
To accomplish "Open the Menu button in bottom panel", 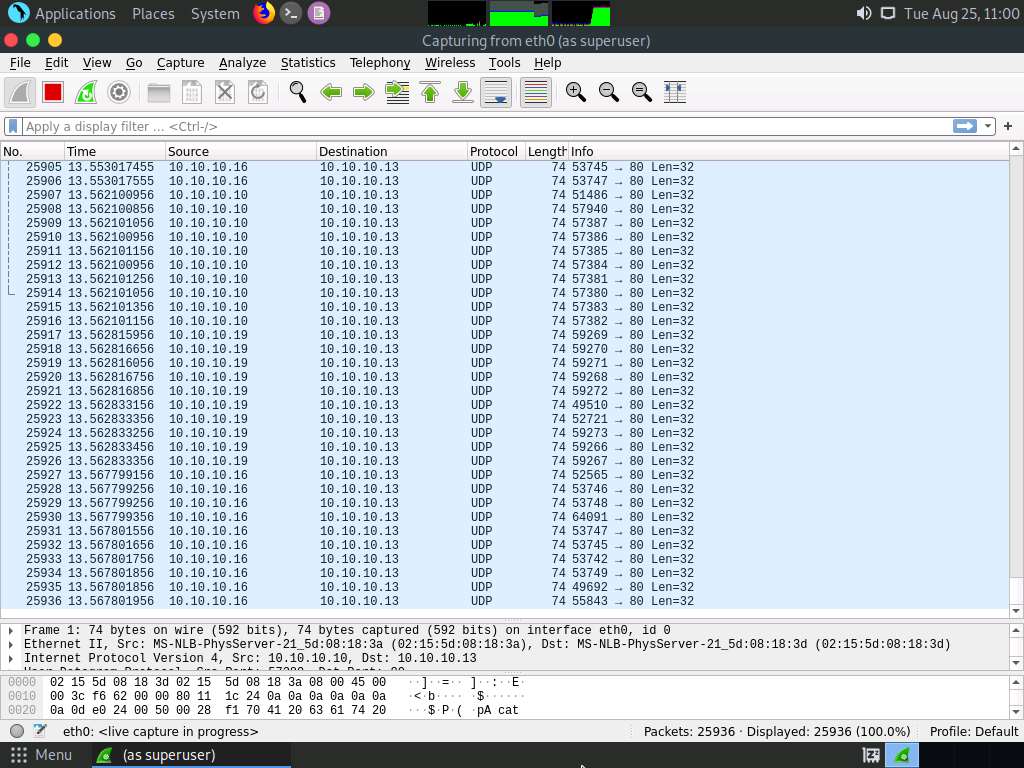I will tap(41, 755).
